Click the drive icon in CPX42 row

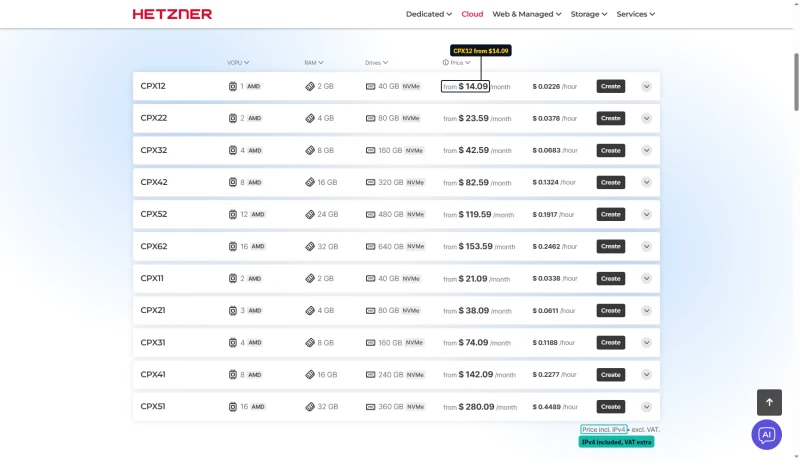[x=370, y=182]
